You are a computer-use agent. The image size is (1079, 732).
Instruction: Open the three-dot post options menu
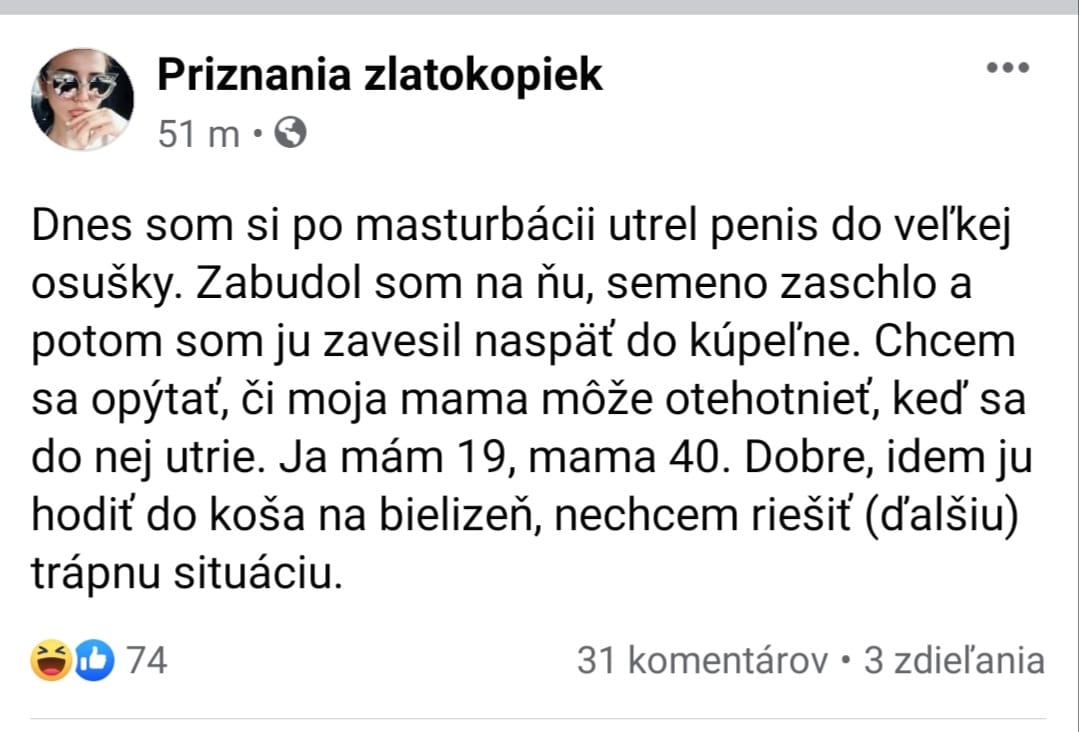(1008, 68)
